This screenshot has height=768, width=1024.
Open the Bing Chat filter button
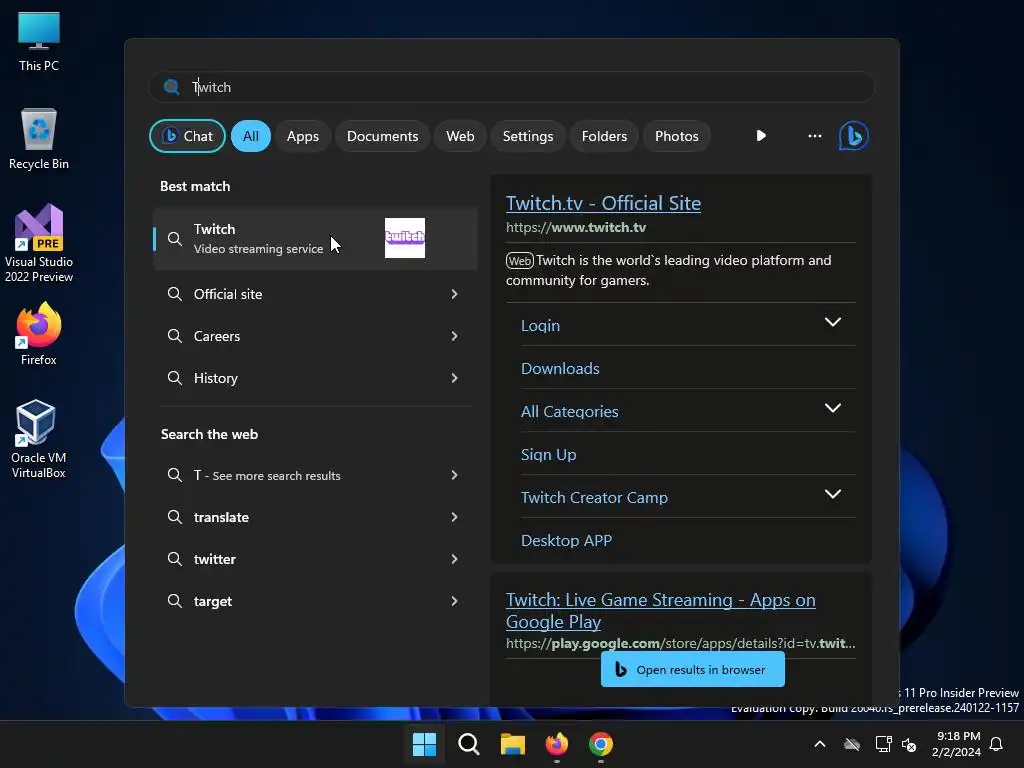(187, 136)
